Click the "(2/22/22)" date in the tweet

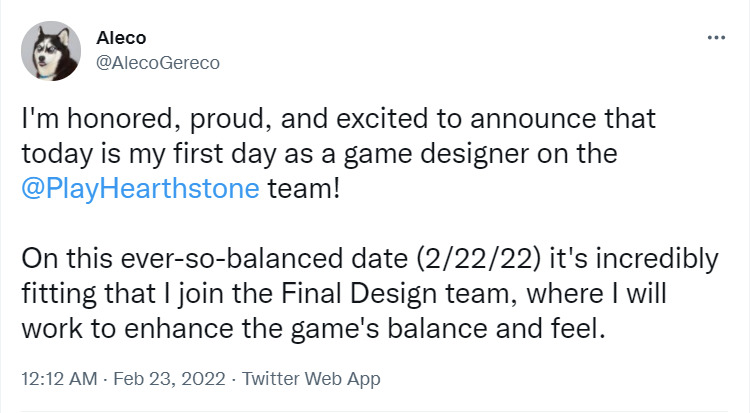(479, 259)
